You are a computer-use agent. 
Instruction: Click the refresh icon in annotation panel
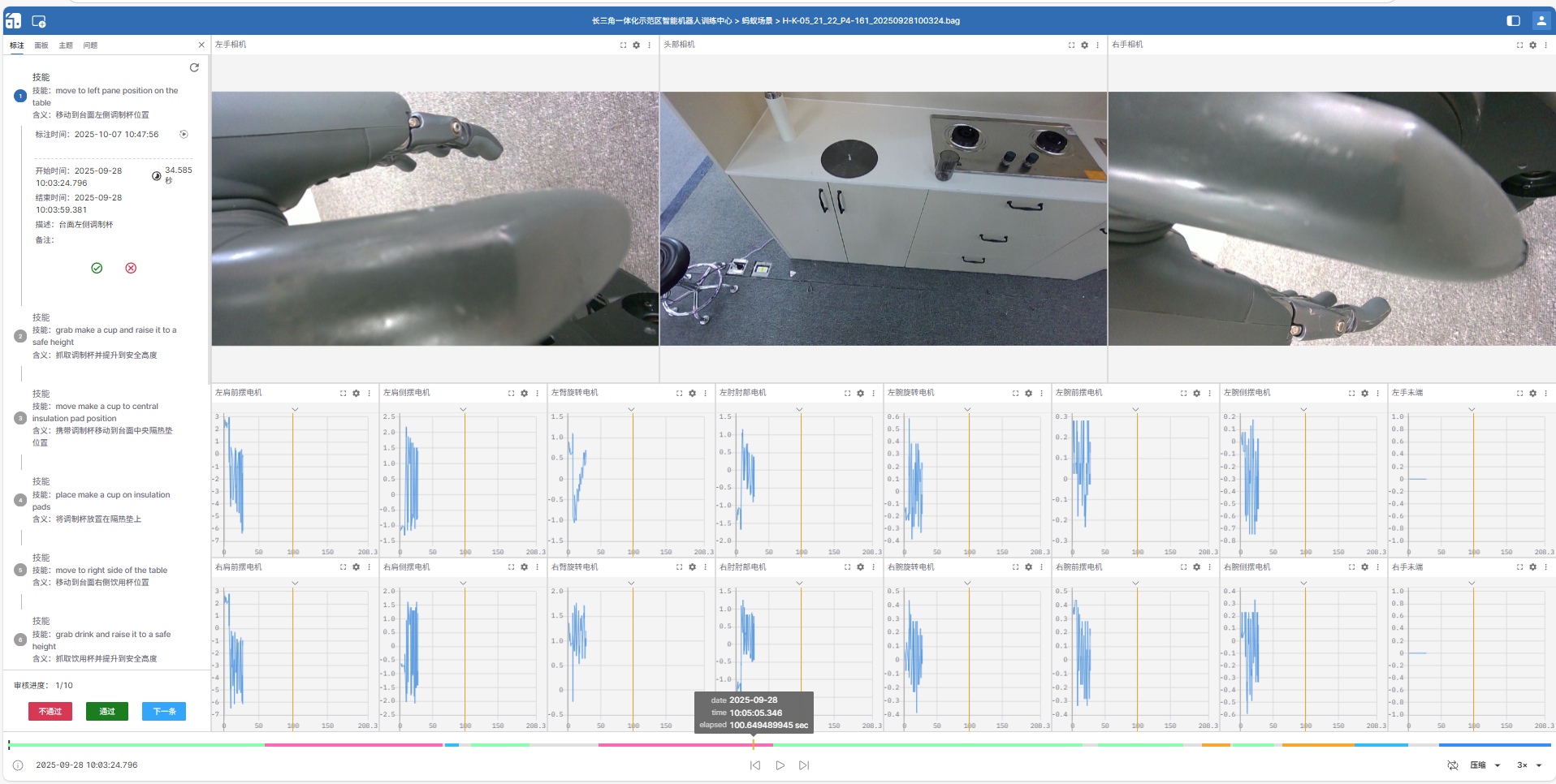[x=194, y=67]
